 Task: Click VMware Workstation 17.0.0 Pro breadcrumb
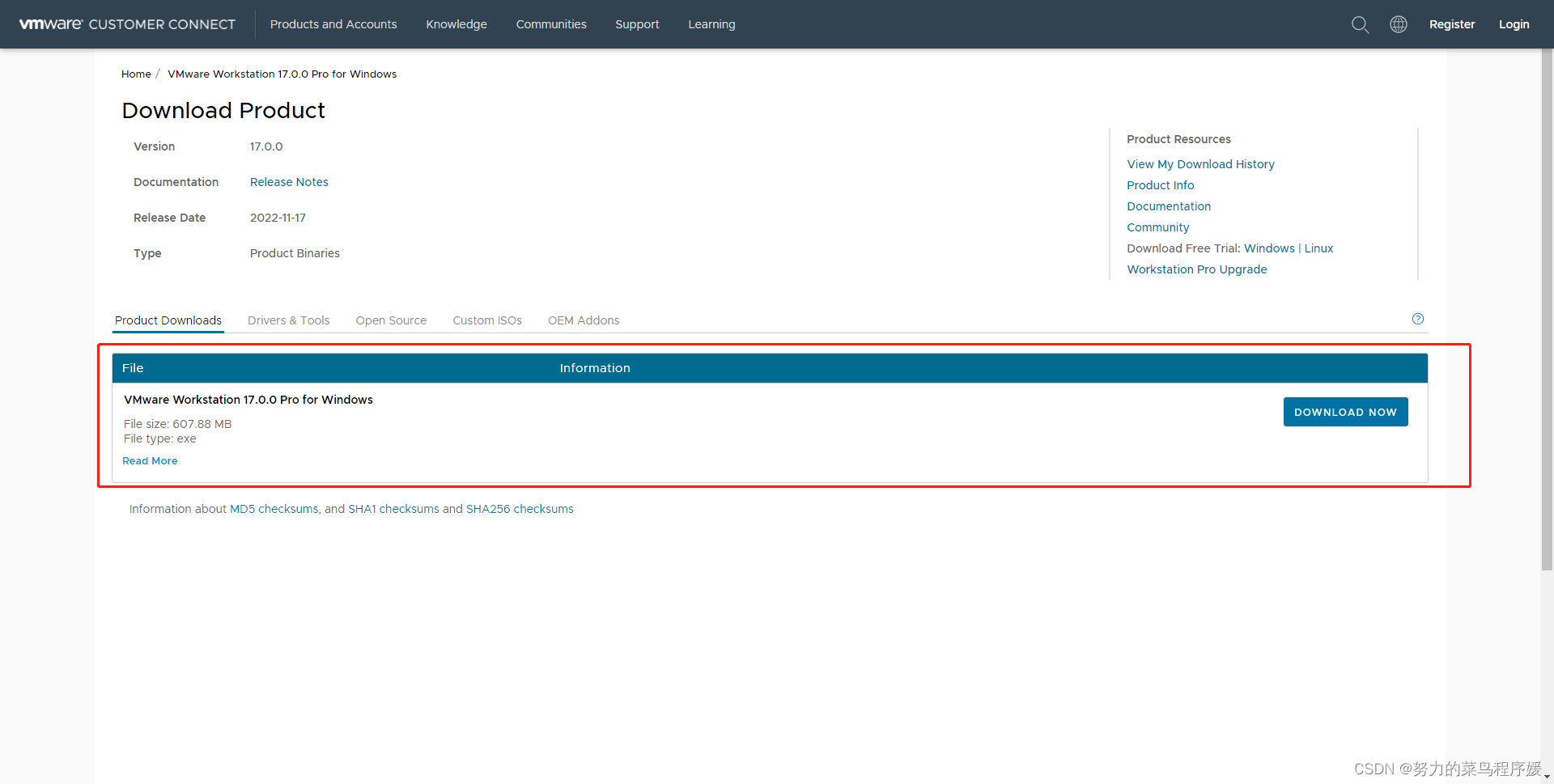pyautogui.click(x=282, y=74)
